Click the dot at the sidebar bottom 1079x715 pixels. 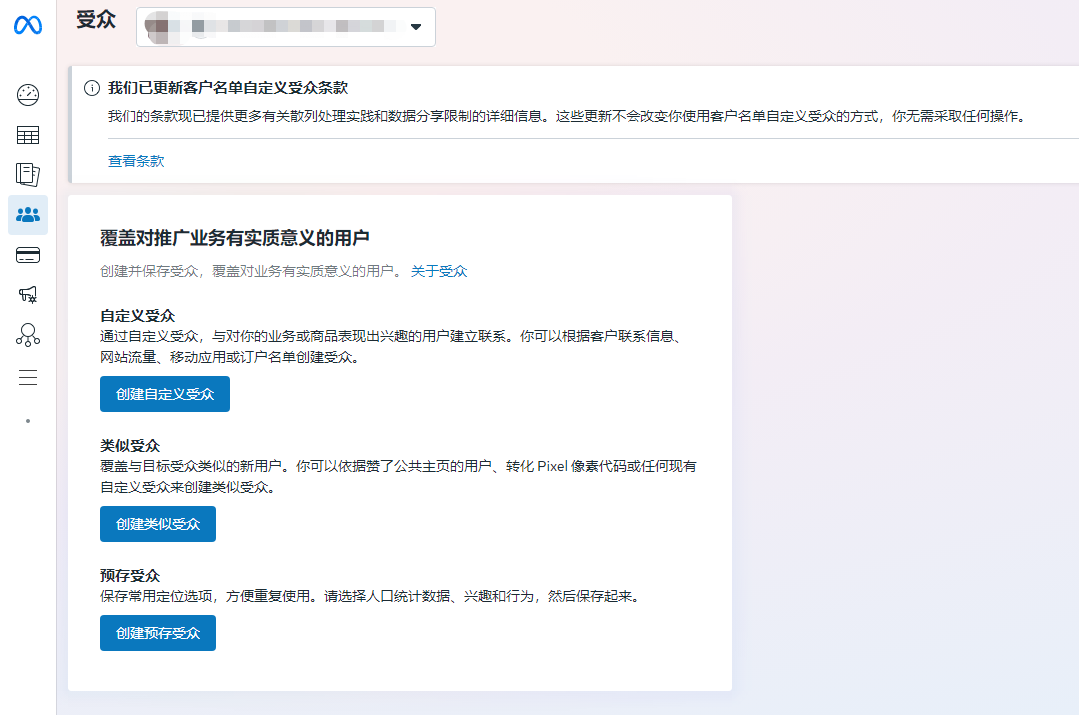pos(27,420)
